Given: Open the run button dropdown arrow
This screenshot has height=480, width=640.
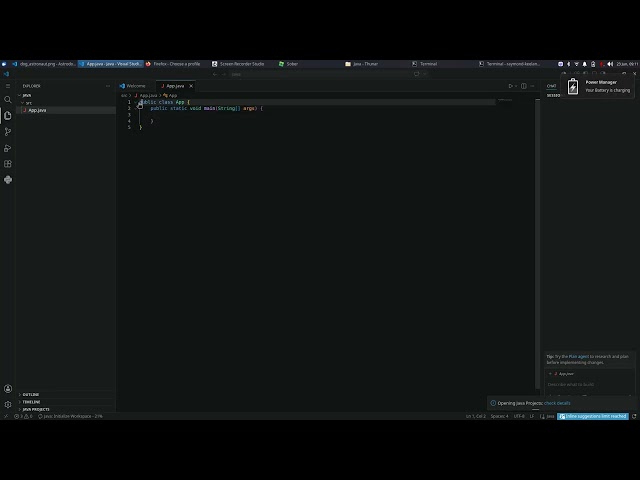Looking at the screenshot, I should (x=516, y=86).
